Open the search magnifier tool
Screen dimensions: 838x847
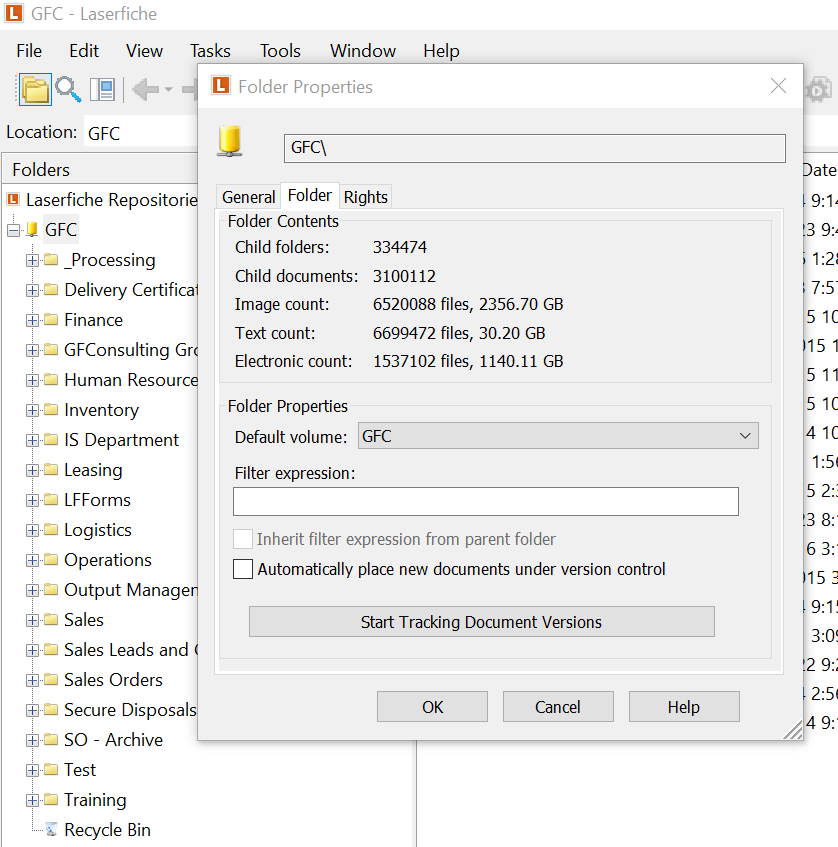pyautogui.click(x=68, y=89)
